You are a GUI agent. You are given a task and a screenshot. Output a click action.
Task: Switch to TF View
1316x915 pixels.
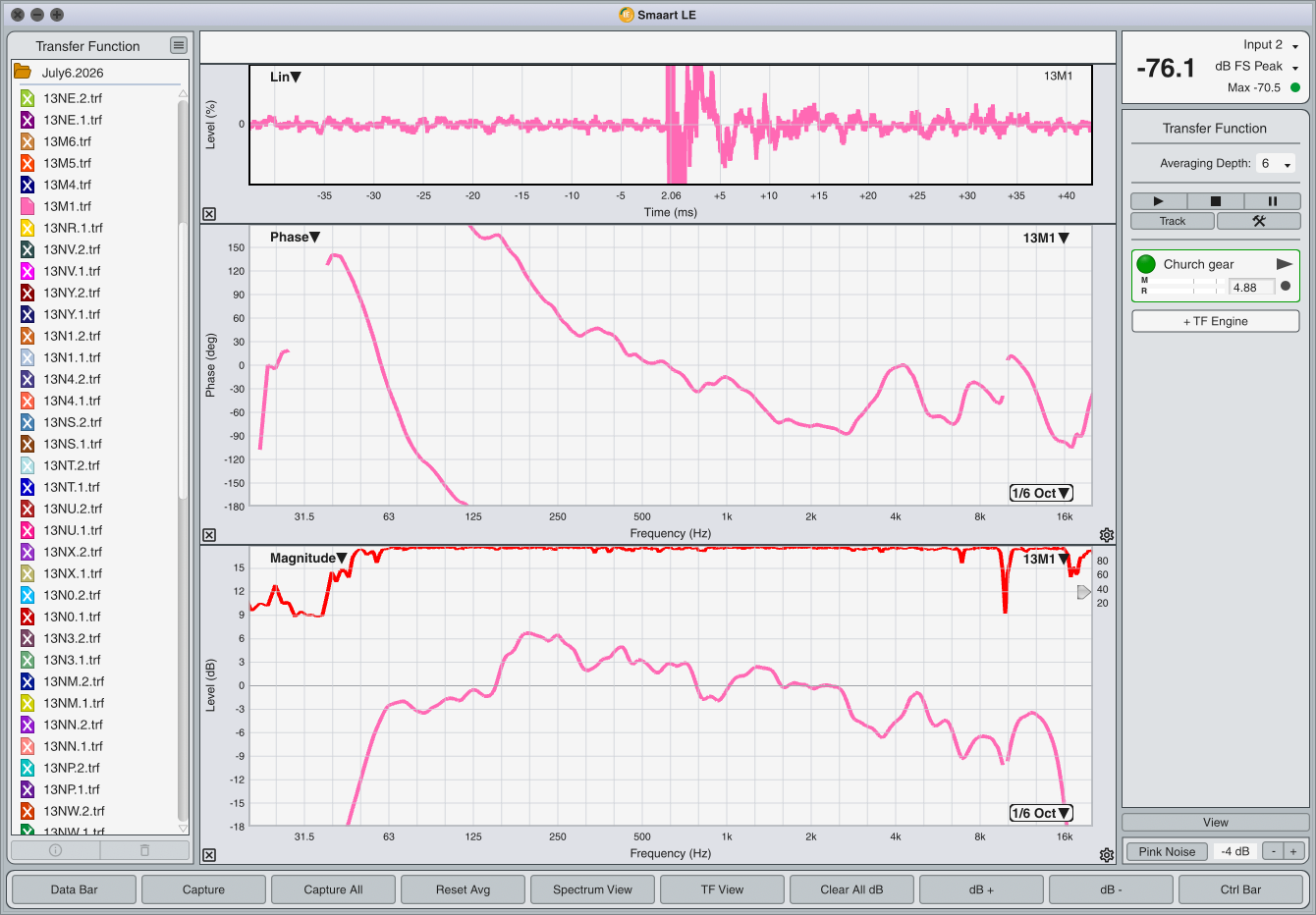[722, 889]
